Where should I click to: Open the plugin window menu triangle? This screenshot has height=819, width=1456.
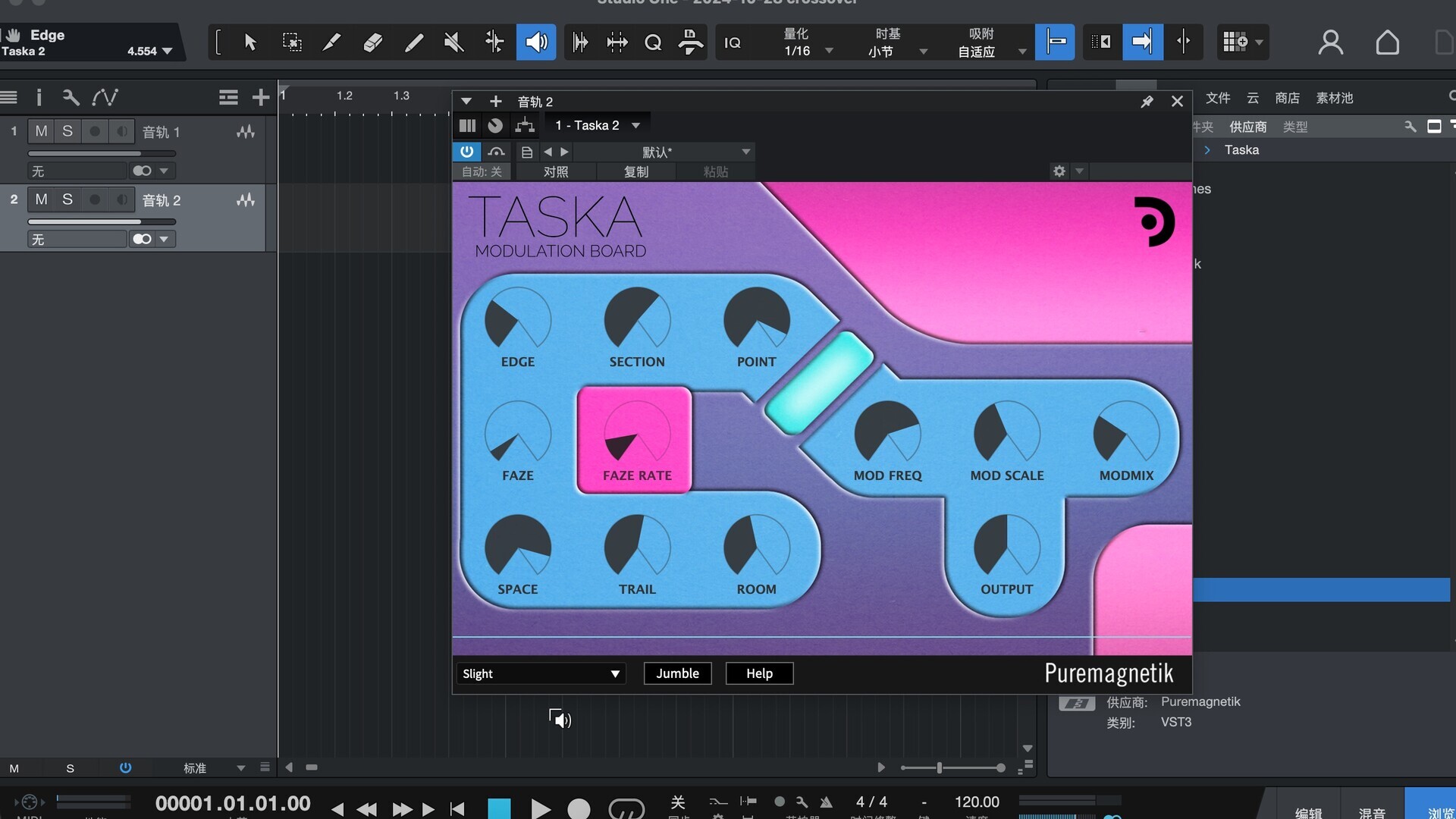pos(466,102)
